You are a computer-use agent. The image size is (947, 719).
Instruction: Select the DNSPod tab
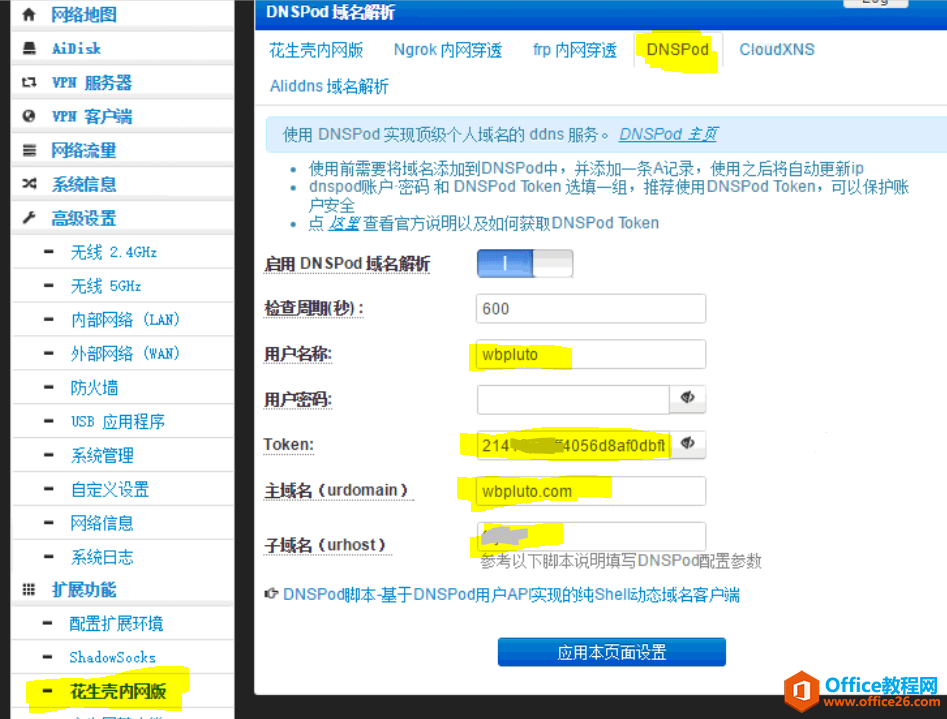[x=678, y=50]
